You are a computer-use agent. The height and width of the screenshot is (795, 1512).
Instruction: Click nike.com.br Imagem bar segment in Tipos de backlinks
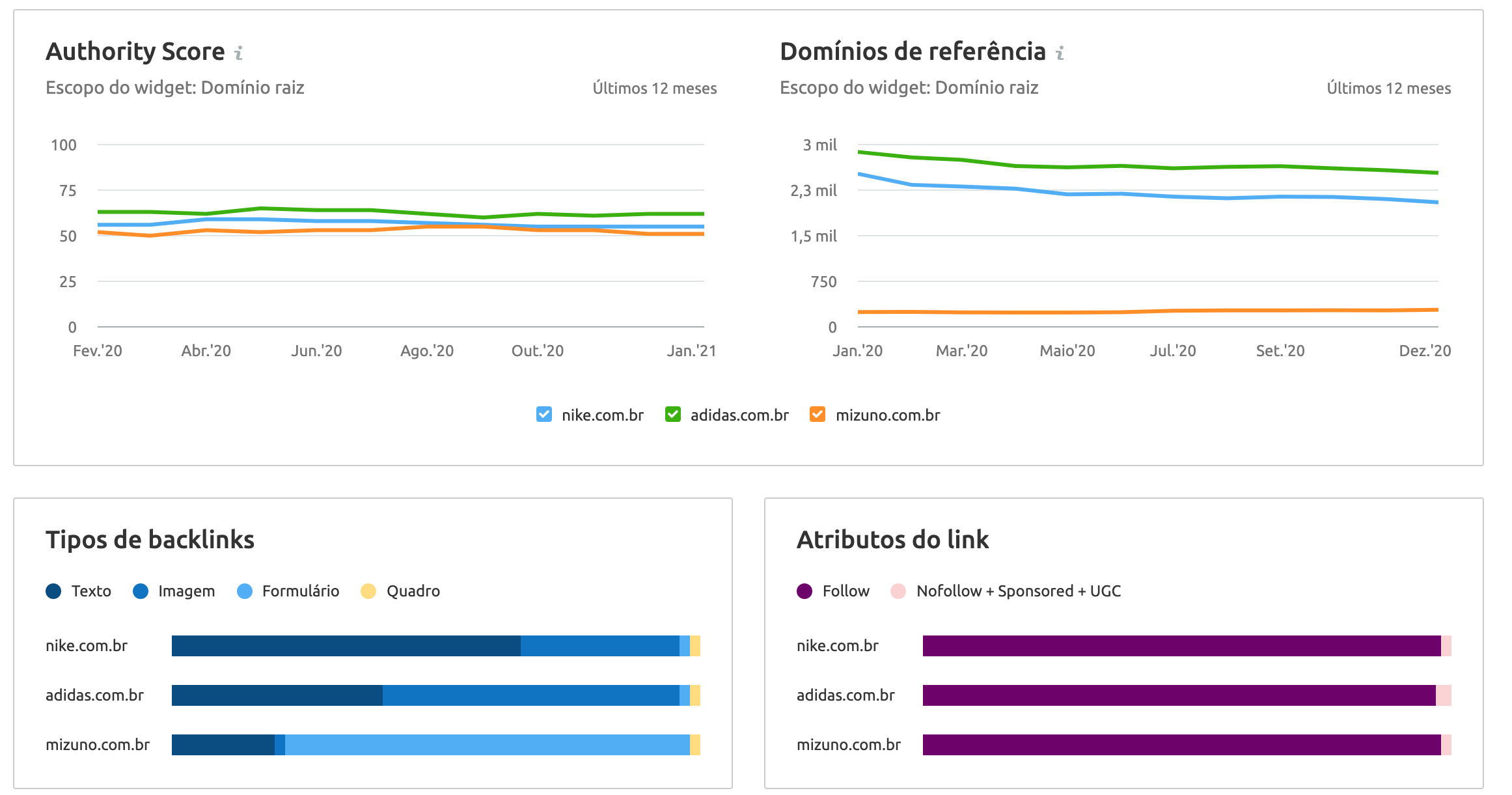(600, 646)
